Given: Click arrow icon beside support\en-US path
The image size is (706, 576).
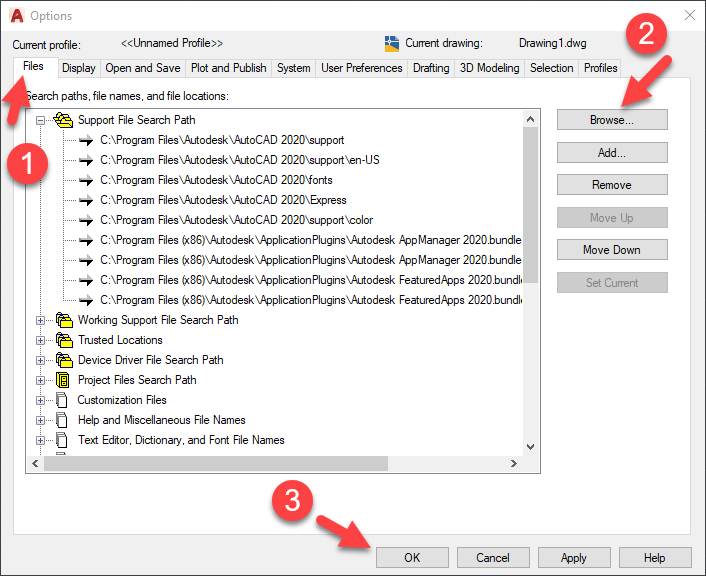Looking at the screenshot, I should pyautogui.click(x=86, y=160).
